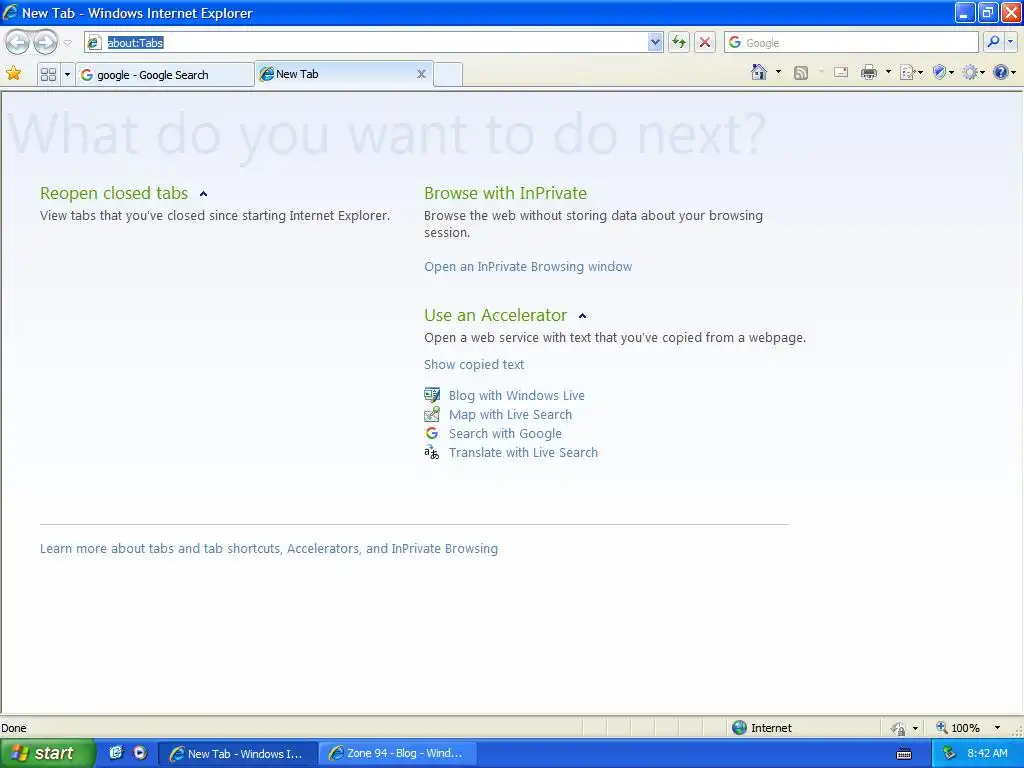Click the Search magnifier button
This screenshot has width=1024, height=768.
[993, 42]
